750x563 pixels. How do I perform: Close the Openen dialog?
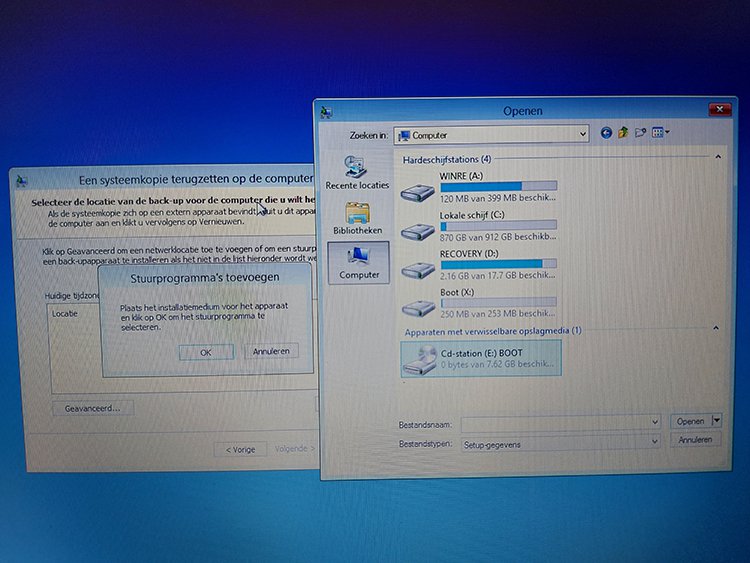tap(720, 110)
